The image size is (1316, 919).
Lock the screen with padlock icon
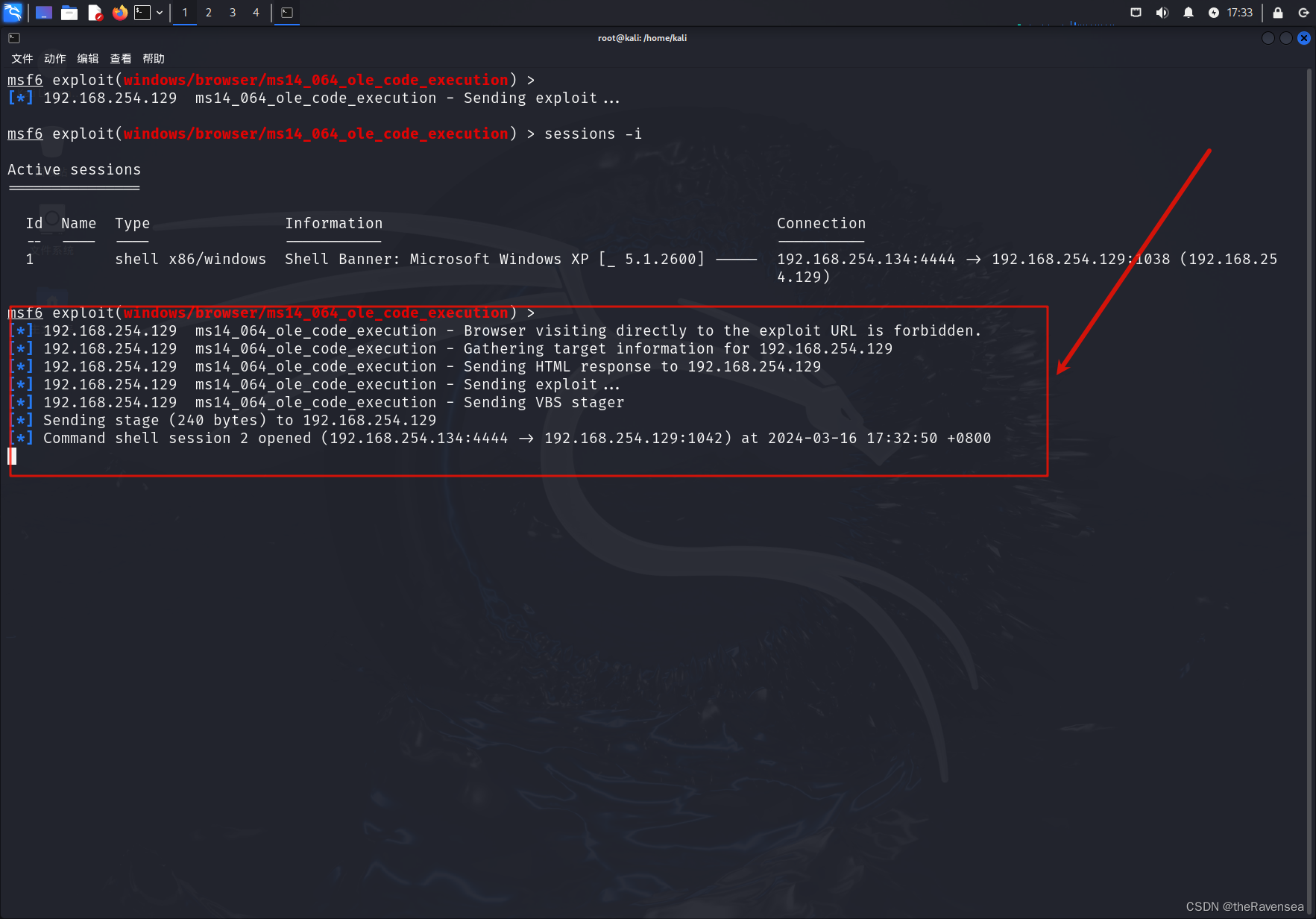pyautogui.click(x=1278, y=13)
